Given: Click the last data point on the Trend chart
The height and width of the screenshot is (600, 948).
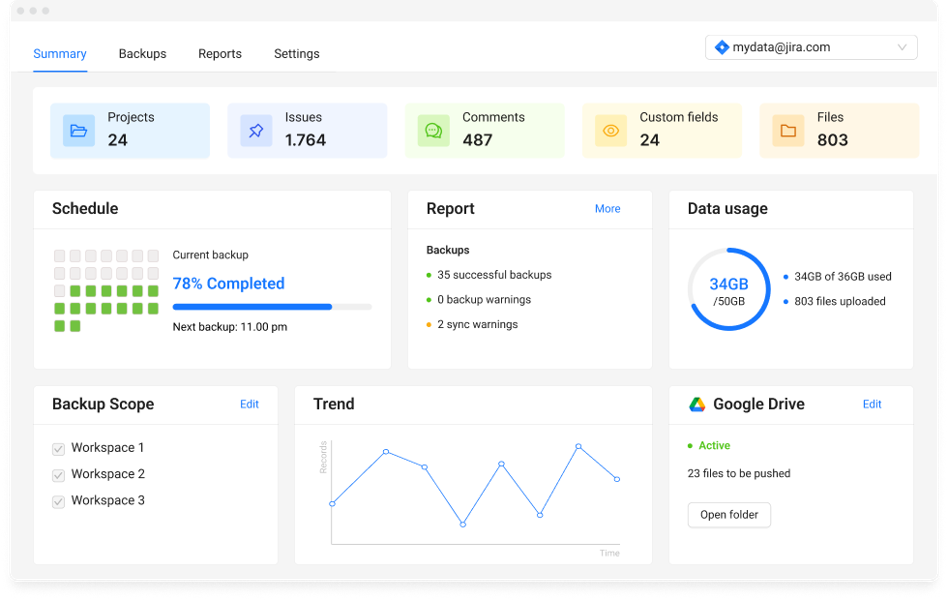Looking at the screenshot, I should pos(617,480).
